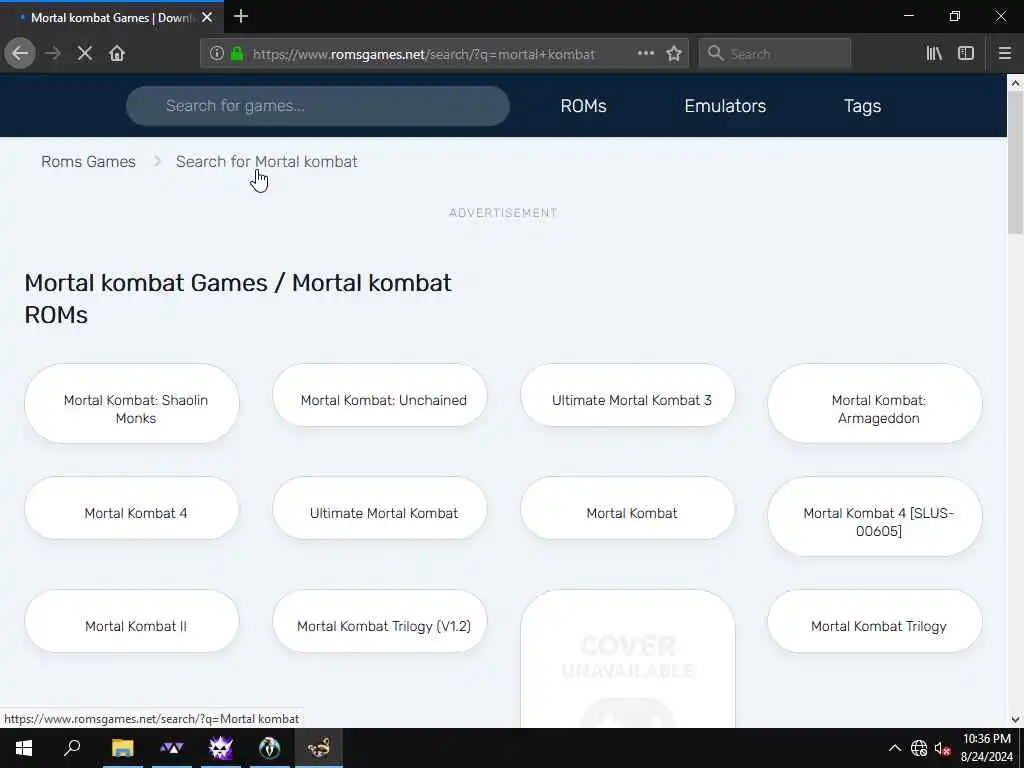Open the Tags menu item
1024x768 pixels.
(862, 106)
